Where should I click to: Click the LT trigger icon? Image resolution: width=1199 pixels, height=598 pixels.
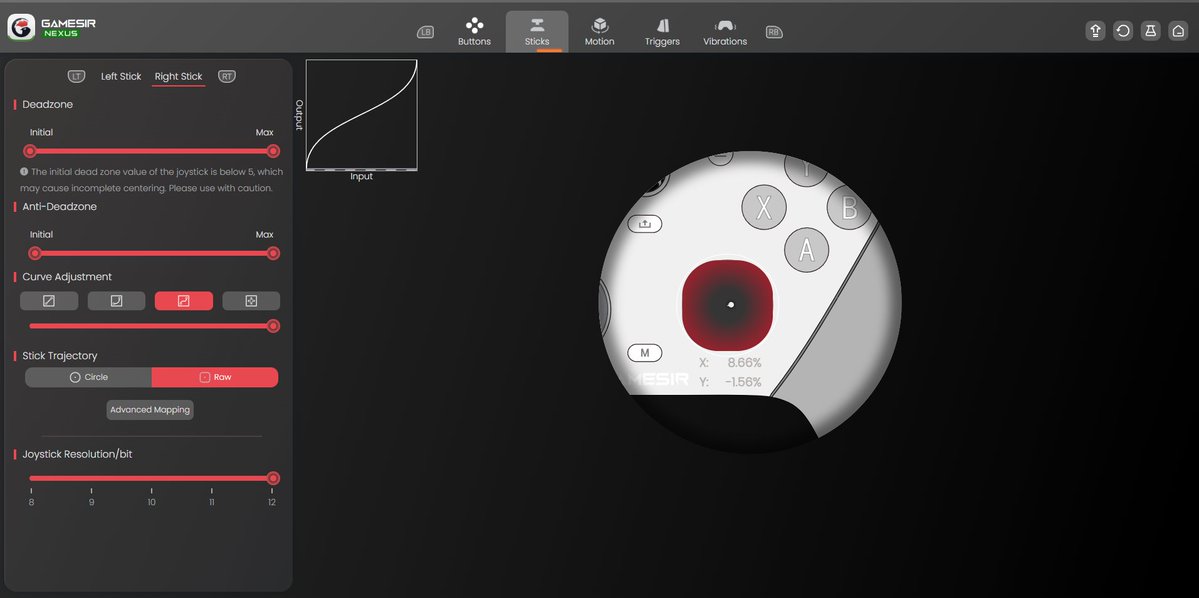[x=76, y=76]
